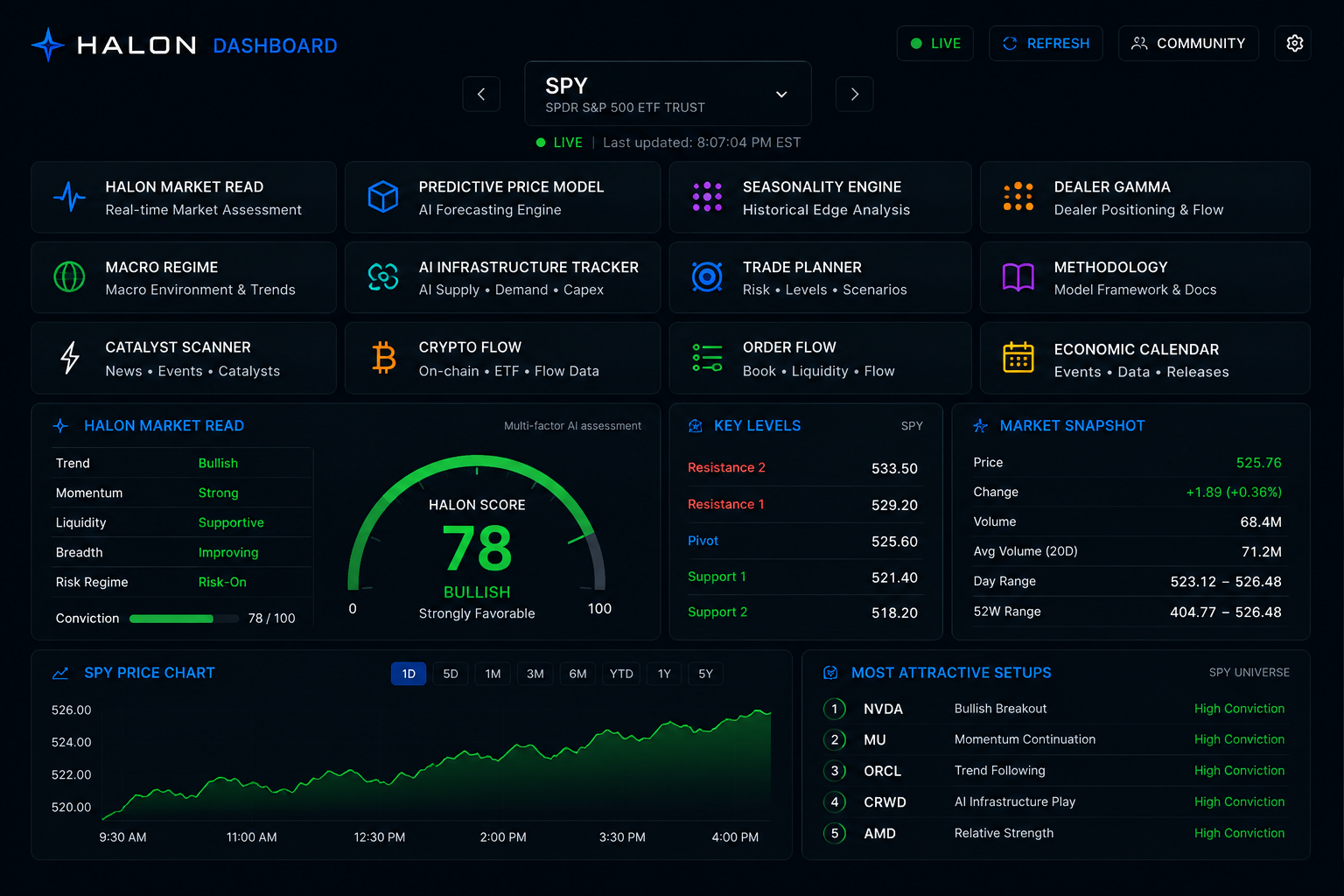Toggle the LIVE status button

(x=935, y=43)
